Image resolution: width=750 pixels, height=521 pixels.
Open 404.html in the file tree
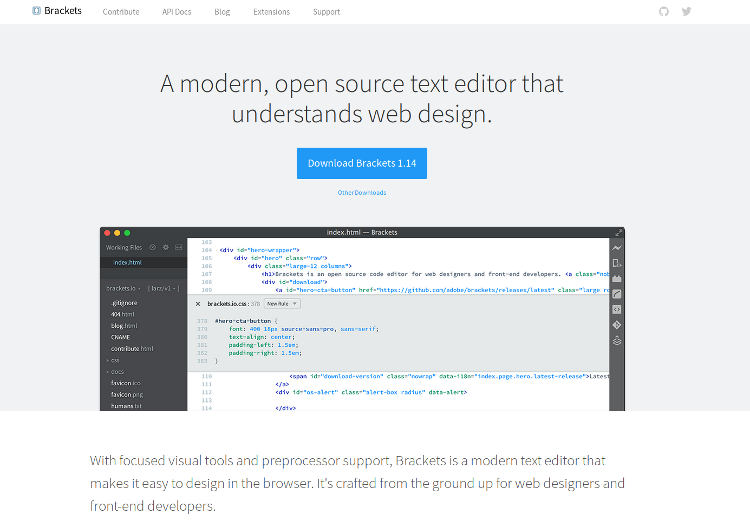tap(123, 314)
